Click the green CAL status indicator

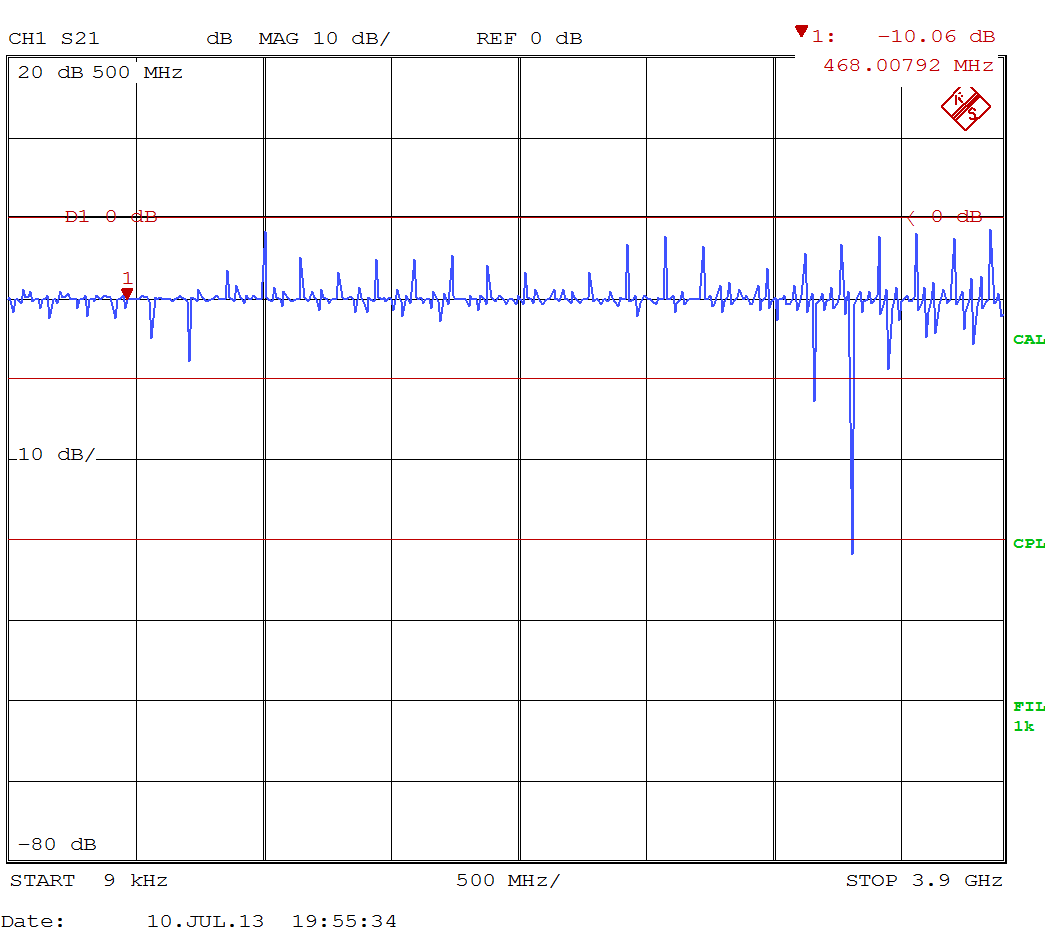(x=1028, y=340)
